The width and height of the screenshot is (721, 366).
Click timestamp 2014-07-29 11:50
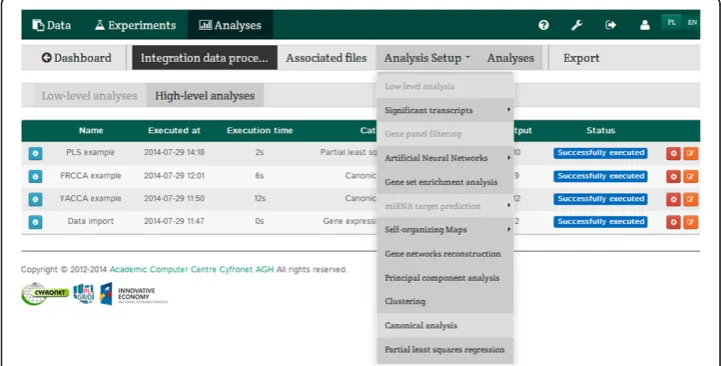(174, 198)
